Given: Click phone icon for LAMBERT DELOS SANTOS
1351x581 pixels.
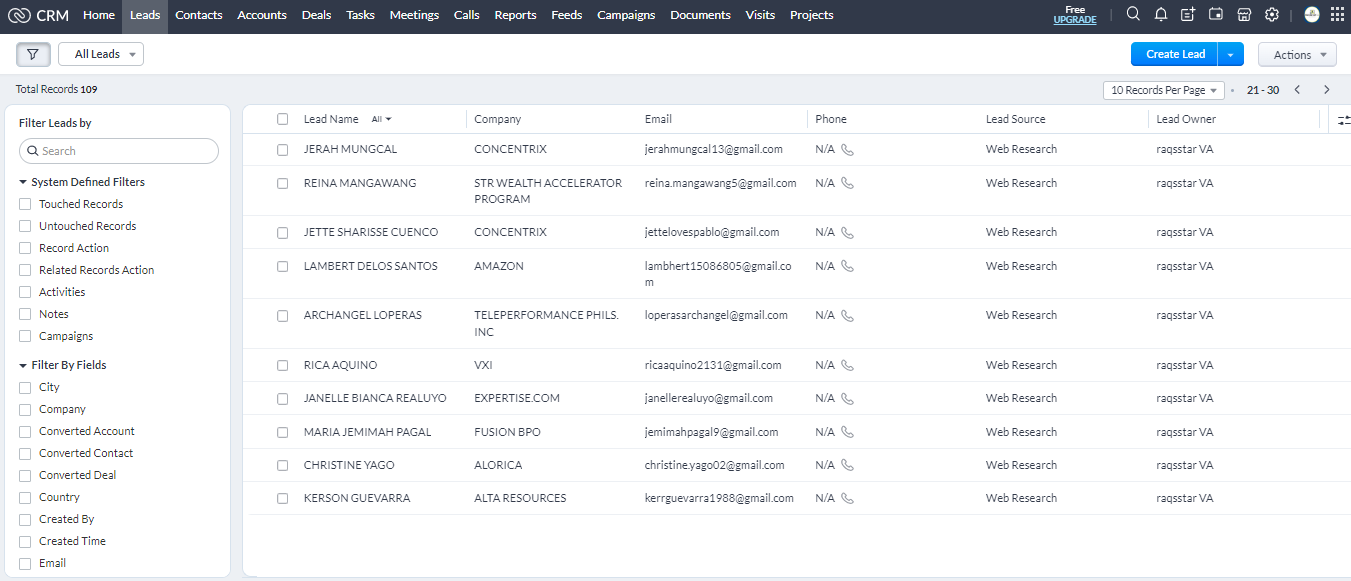Looking at the screenshot, I should pos(847,267).
